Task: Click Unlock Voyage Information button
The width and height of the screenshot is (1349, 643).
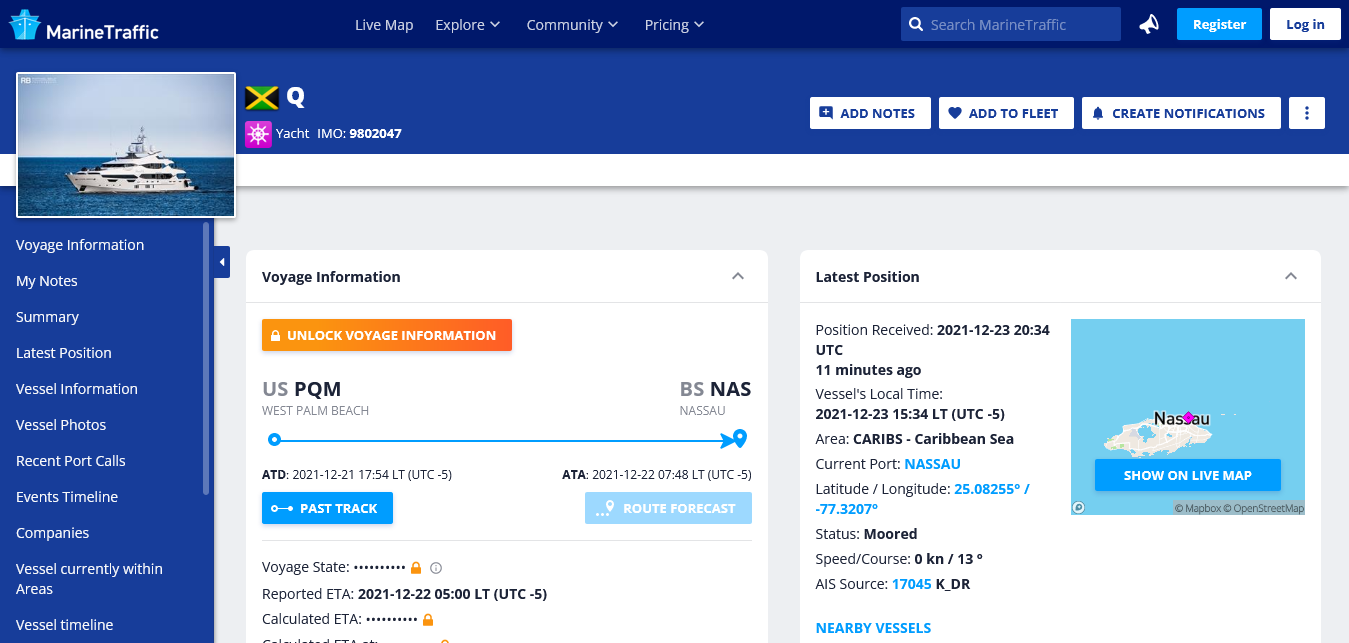Action: point(387,335)
